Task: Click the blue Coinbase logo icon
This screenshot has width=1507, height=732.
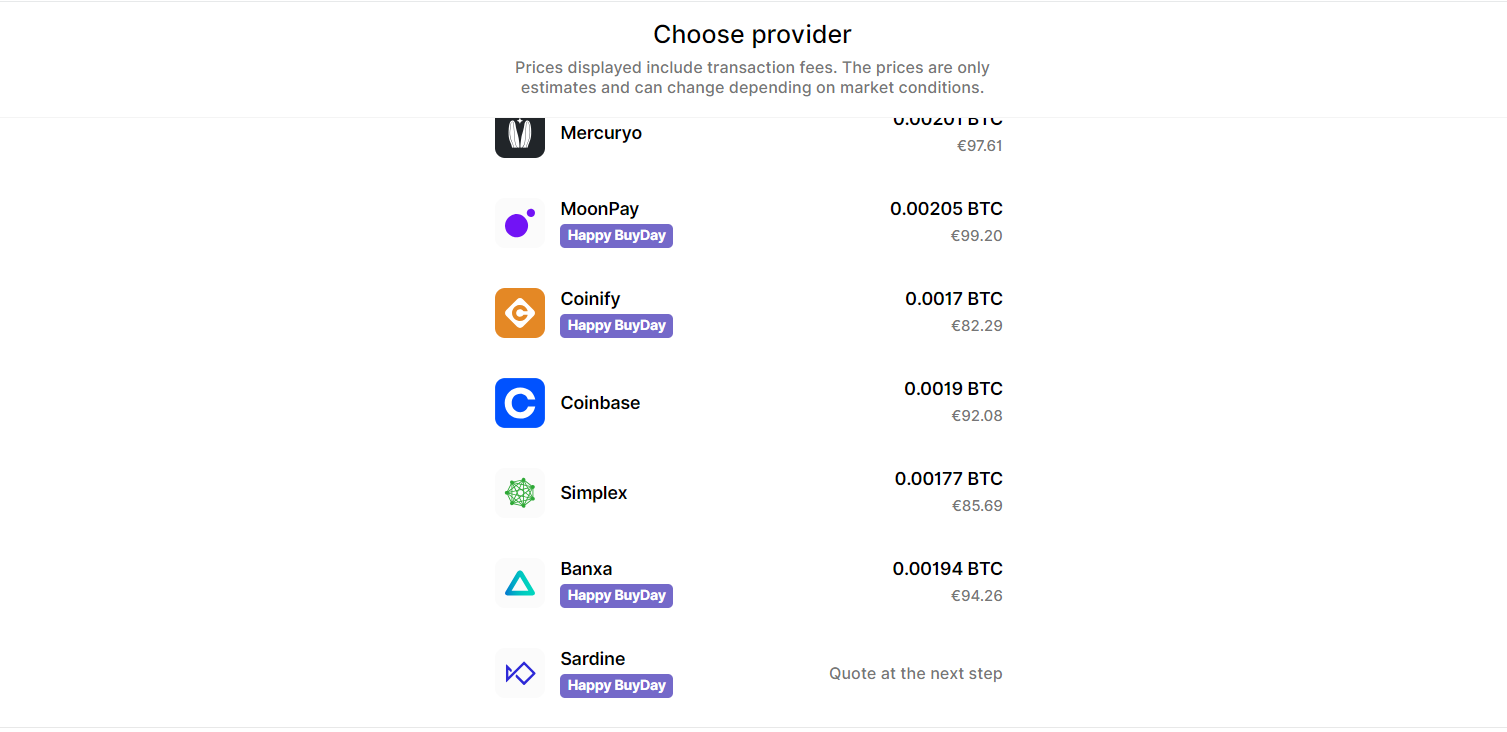Action: pyautogui.click(x=519, y=403)
